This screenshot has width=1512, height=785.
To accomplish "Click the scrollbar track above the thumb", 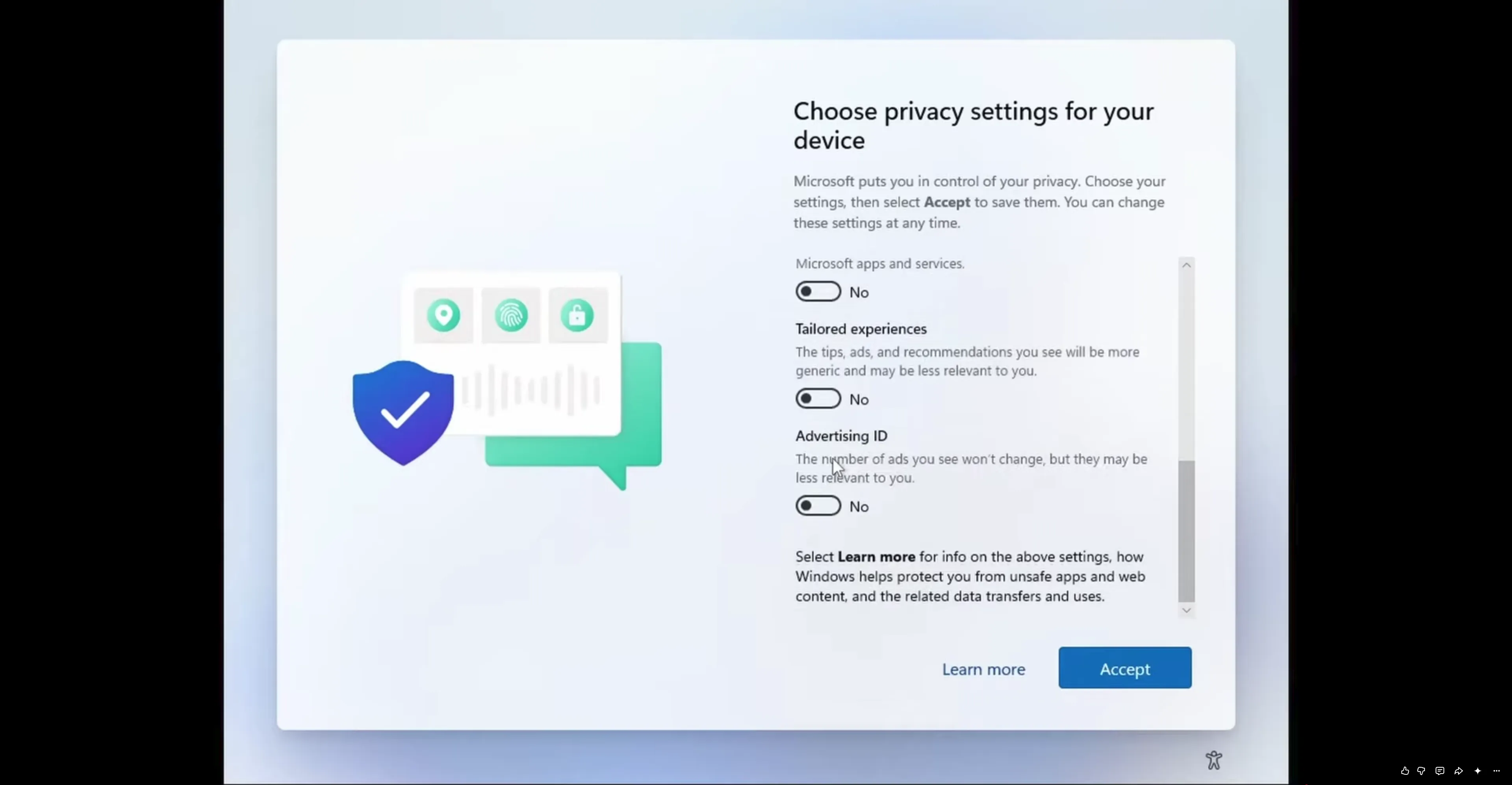I will click(x=1186, y=367).
